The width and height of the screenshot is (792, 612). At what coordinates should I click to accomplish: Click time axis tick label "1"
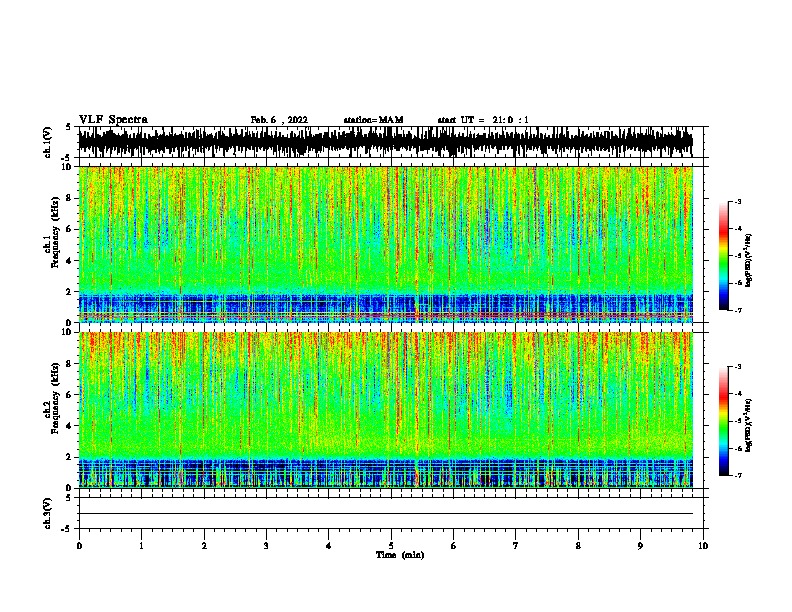pos(141,545)
